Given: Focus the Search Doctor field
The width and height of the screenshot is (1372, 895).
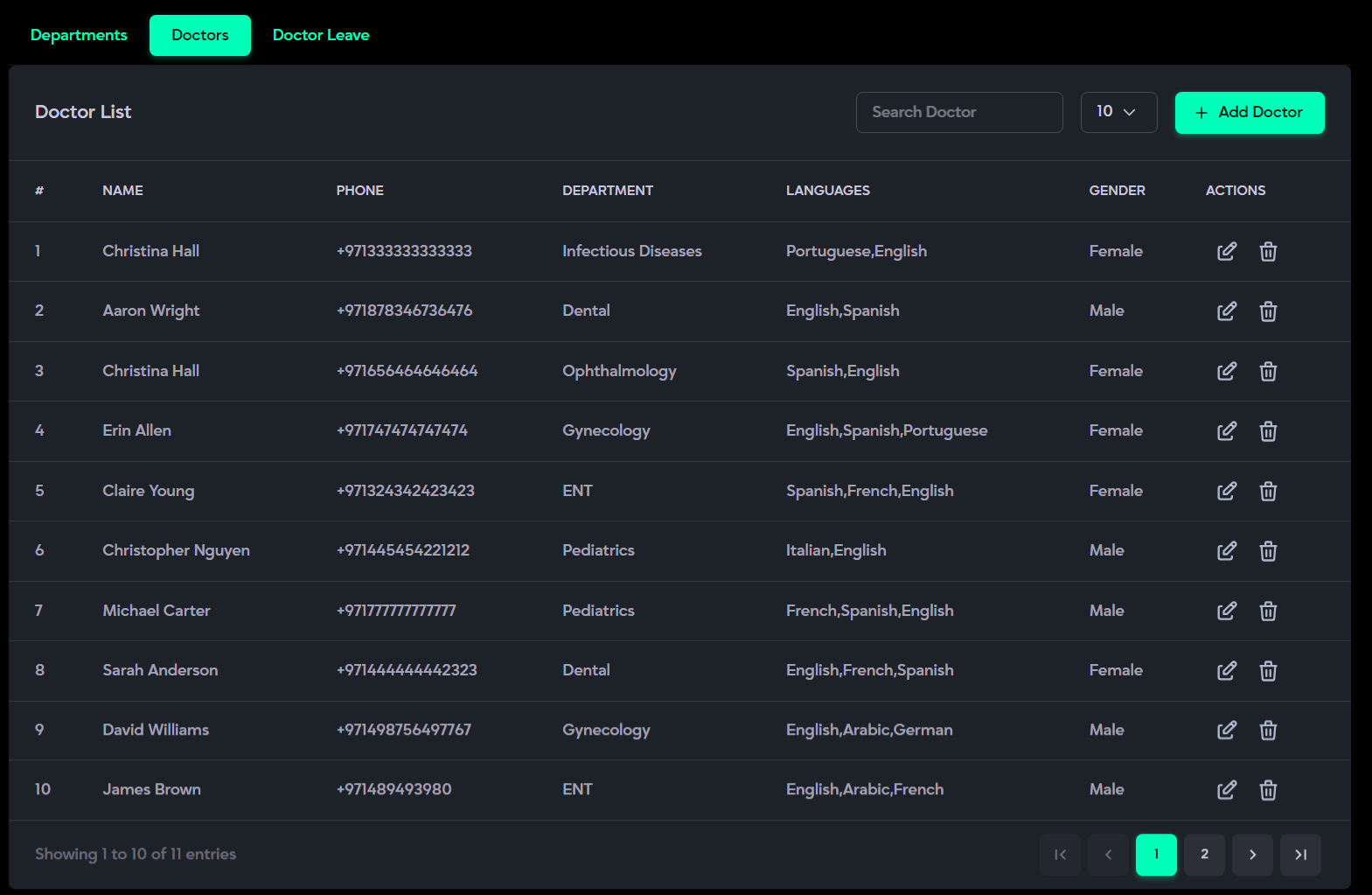Looking at the screenshot, I should point(958,112).
